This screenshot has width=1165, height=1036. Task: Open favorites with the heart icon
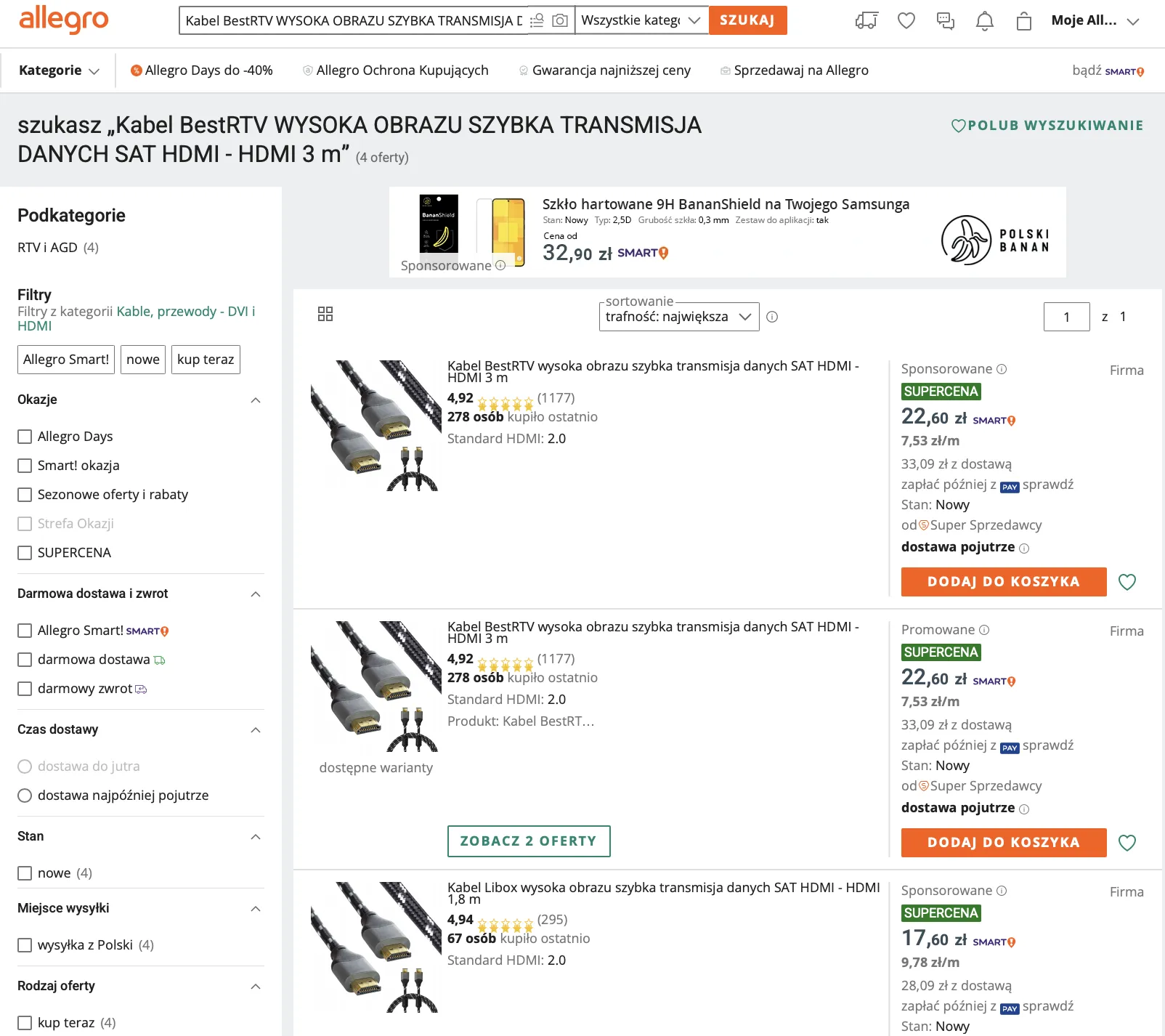[906, 21]
